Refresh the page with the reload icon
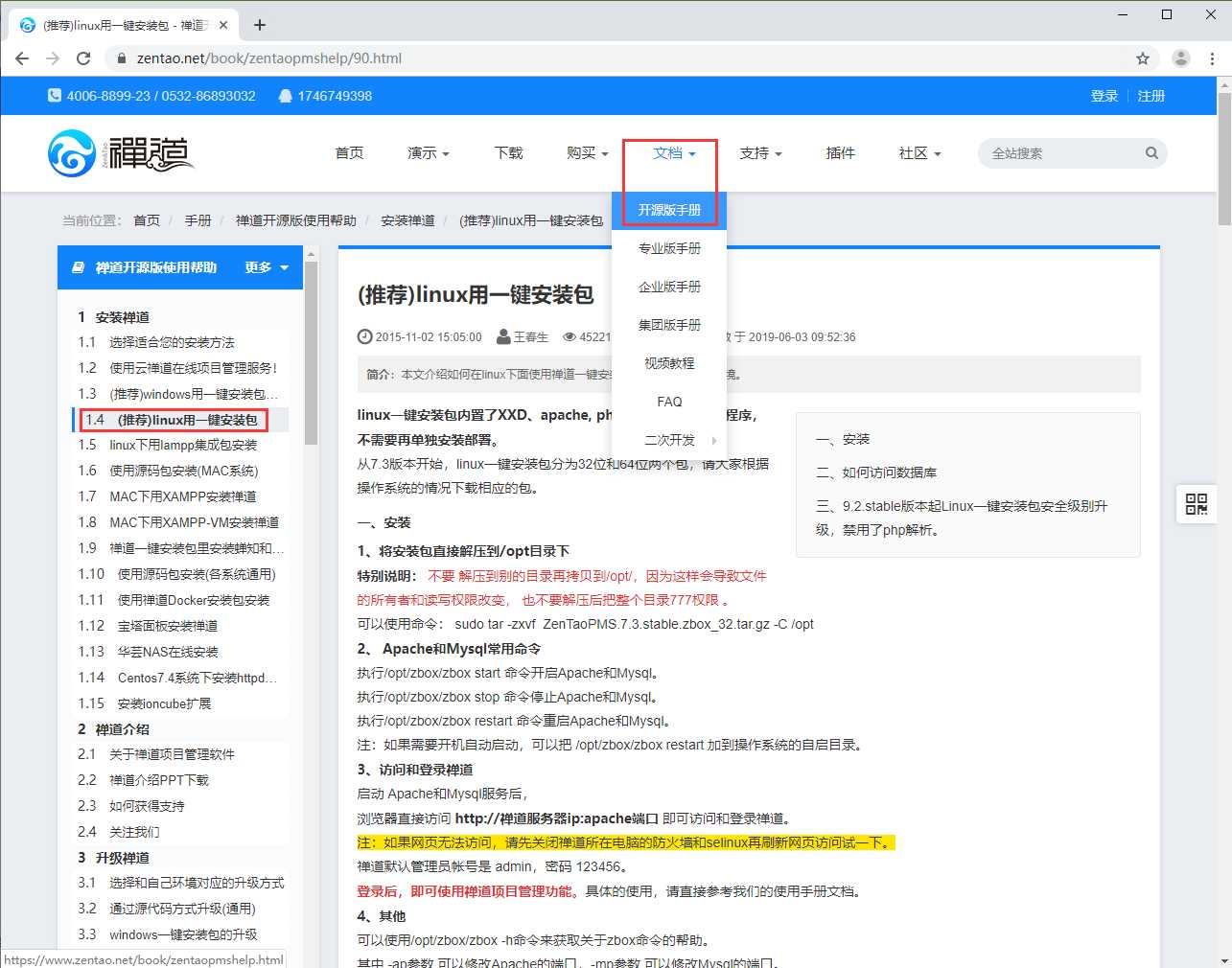The width and height of the screenshot is (1232, 968). (x=83, y=58)
